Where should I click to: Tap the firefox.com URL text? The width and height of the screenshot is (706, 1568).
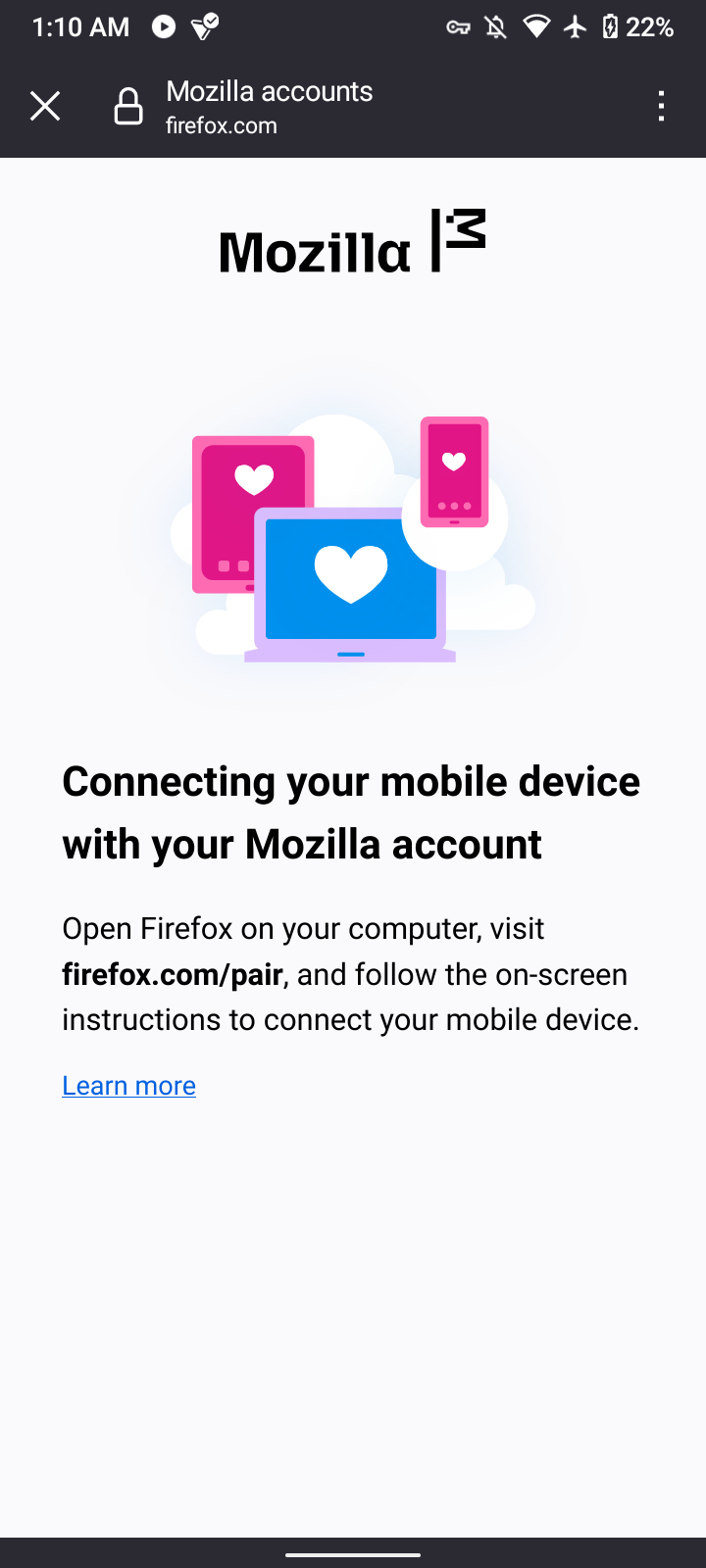222,126
